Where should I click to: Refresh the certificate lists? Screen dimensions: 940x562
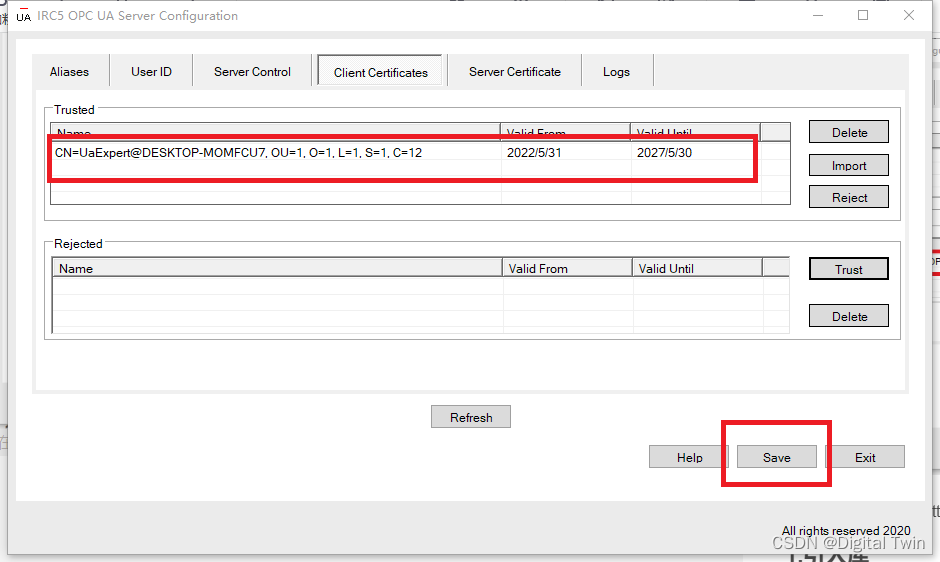[x=471, y=417]
